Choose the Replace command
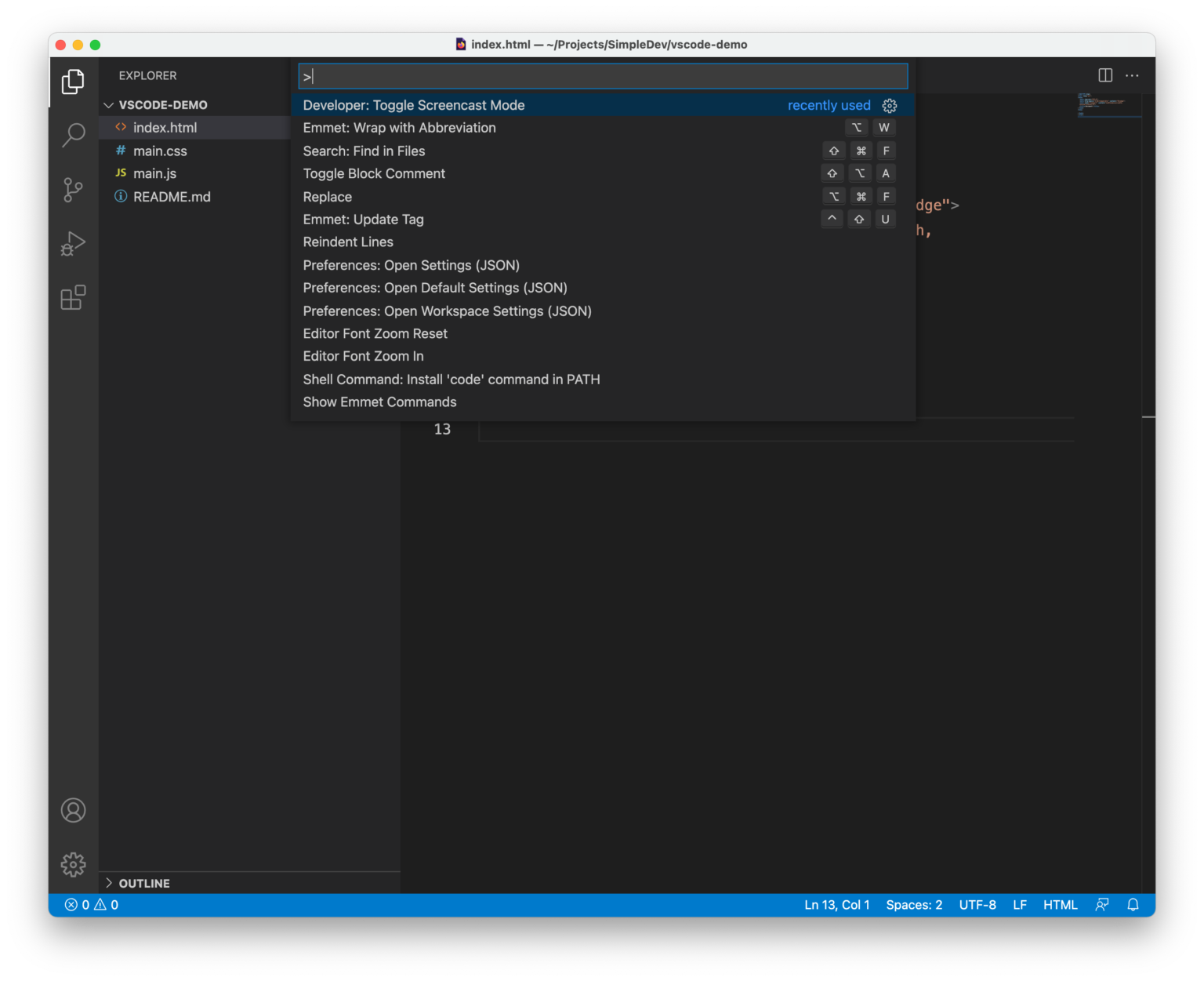The height and width of the screenshot is (981, 1204). pos(603,197)
